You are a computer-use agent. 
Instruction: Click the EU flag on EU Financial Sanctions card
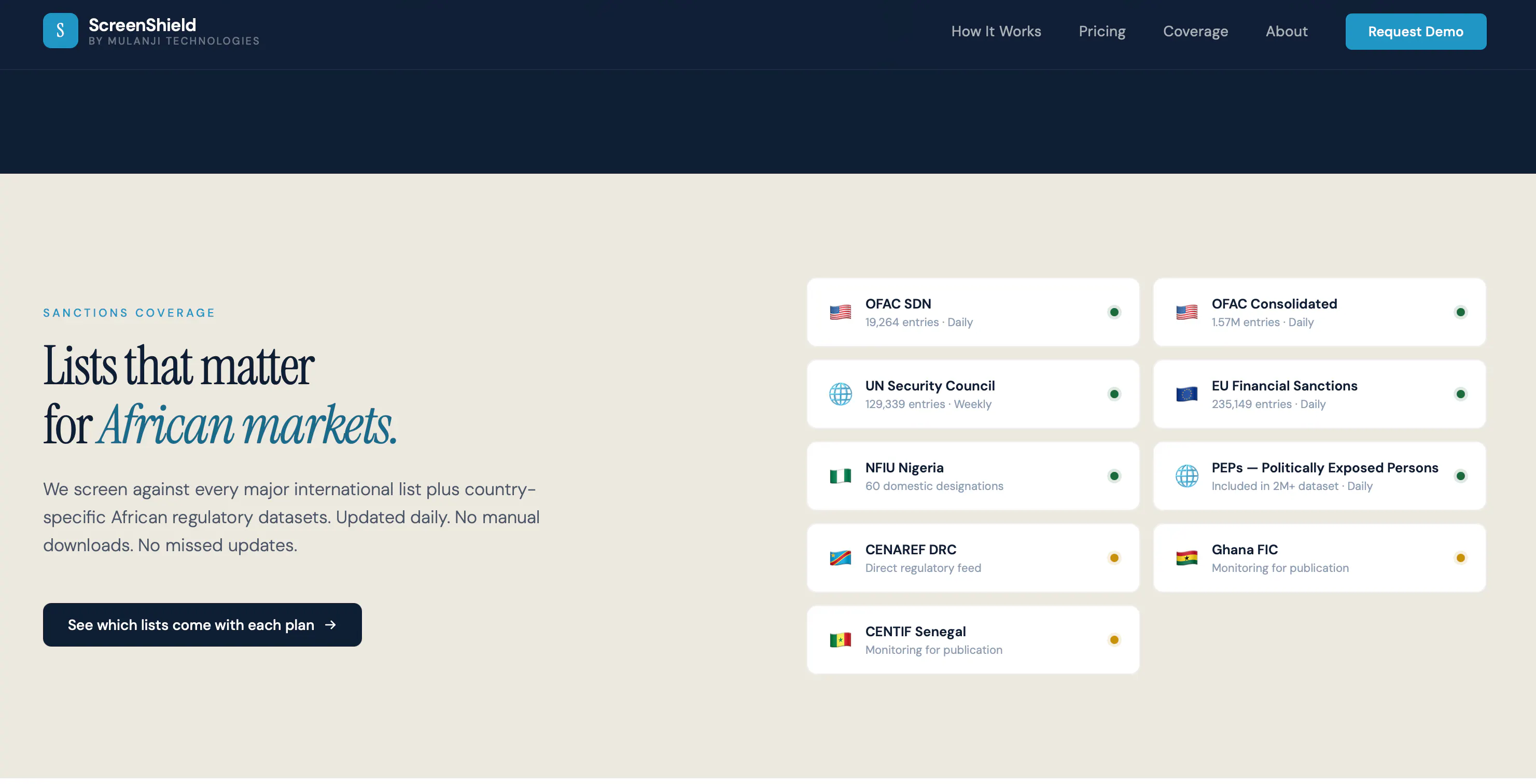pyautogui.click(x=1186, y=394)
